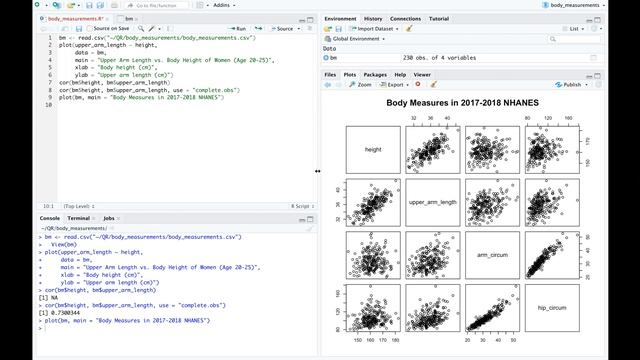Viewport: 640px width, 360px height.
Task: Expand the recent files dropdown arrow
Action: pos(78,5)
